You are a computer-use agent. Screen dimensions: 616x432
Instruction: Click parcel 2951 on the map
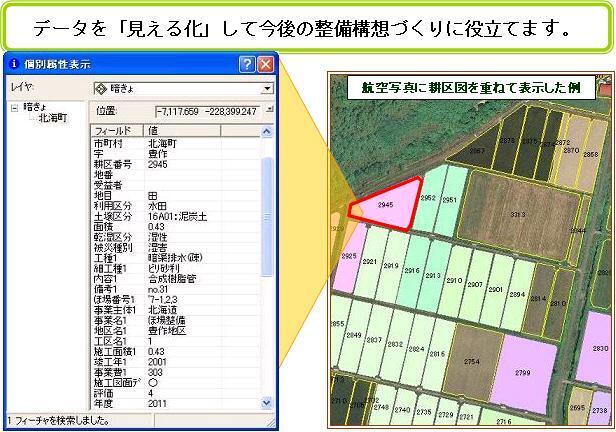point(449,200)
